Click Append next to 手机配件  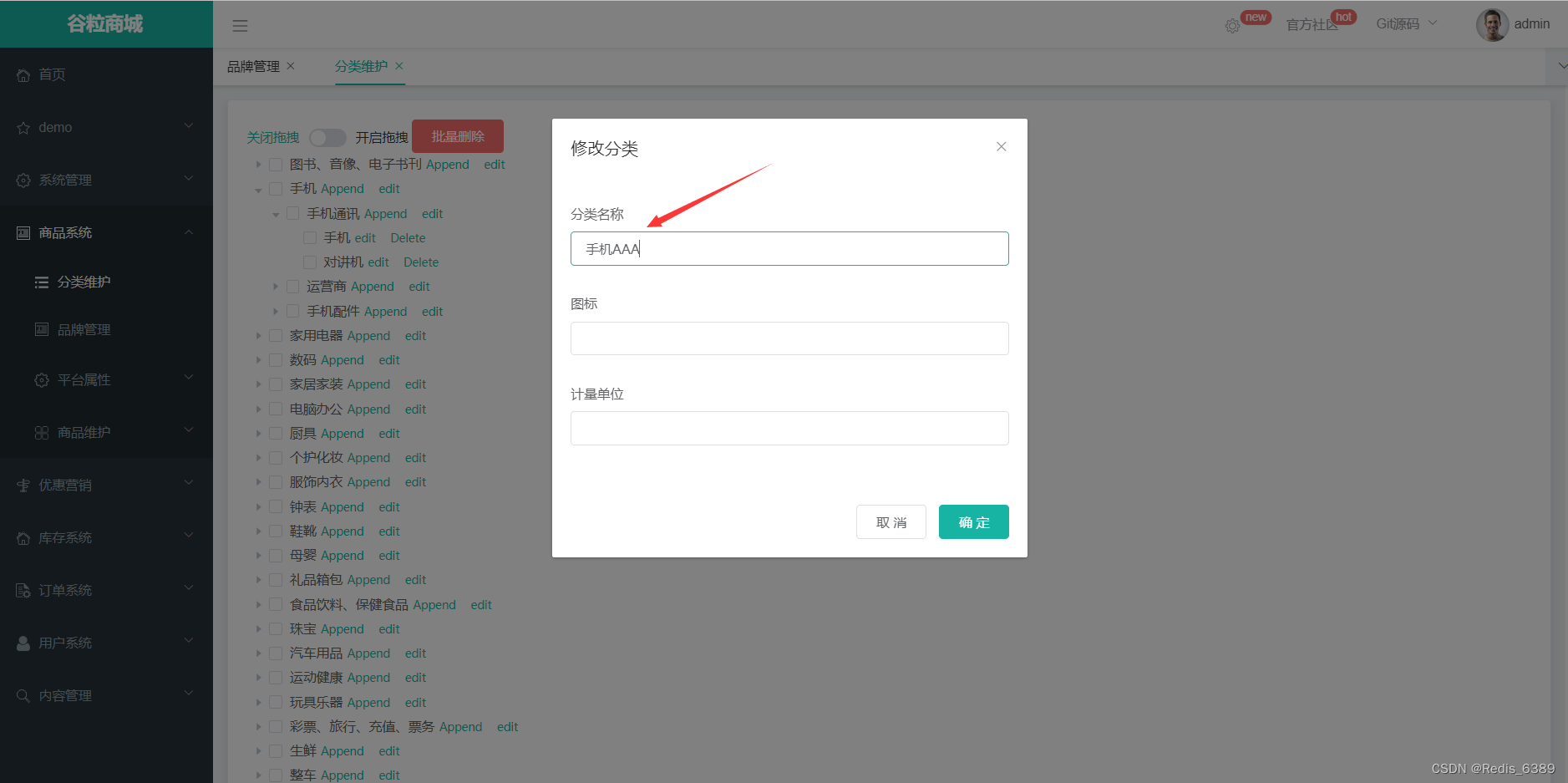point(386,312)
